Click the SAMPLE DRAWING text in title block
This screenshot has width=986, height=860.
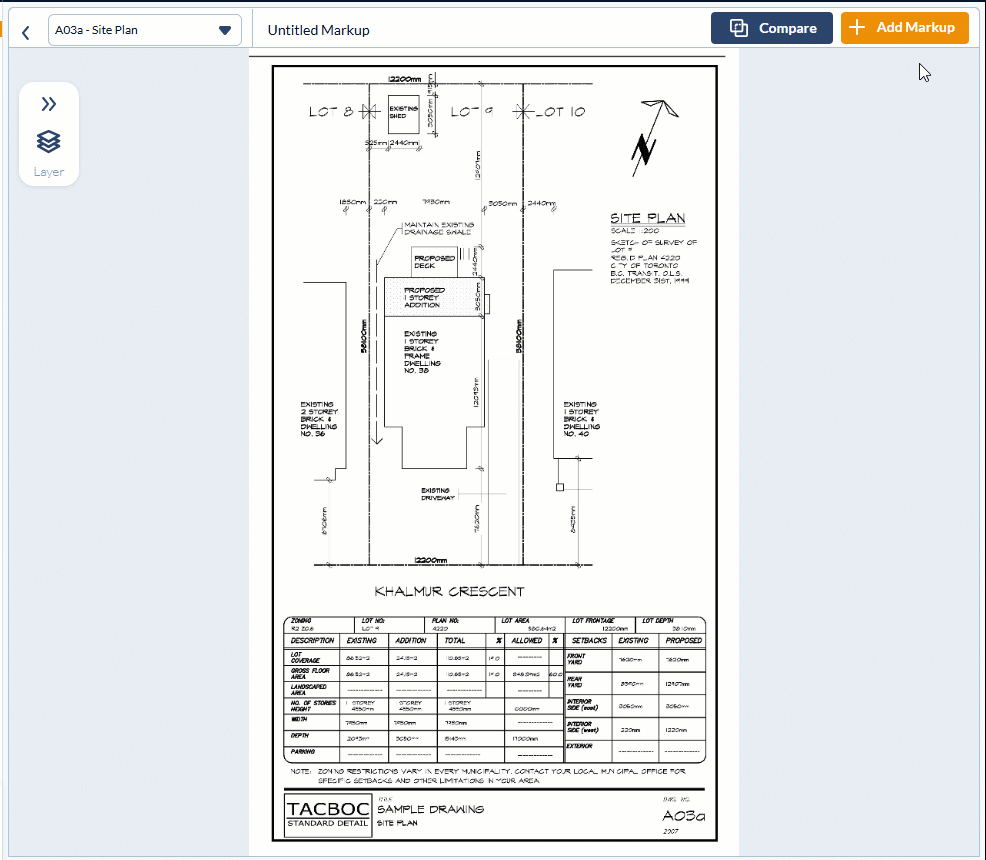coord(431,809)
